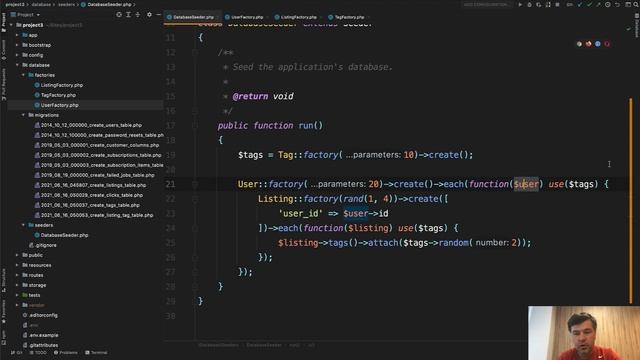Open the Safari browser preview icon in the editor

(x=598, y=44)
